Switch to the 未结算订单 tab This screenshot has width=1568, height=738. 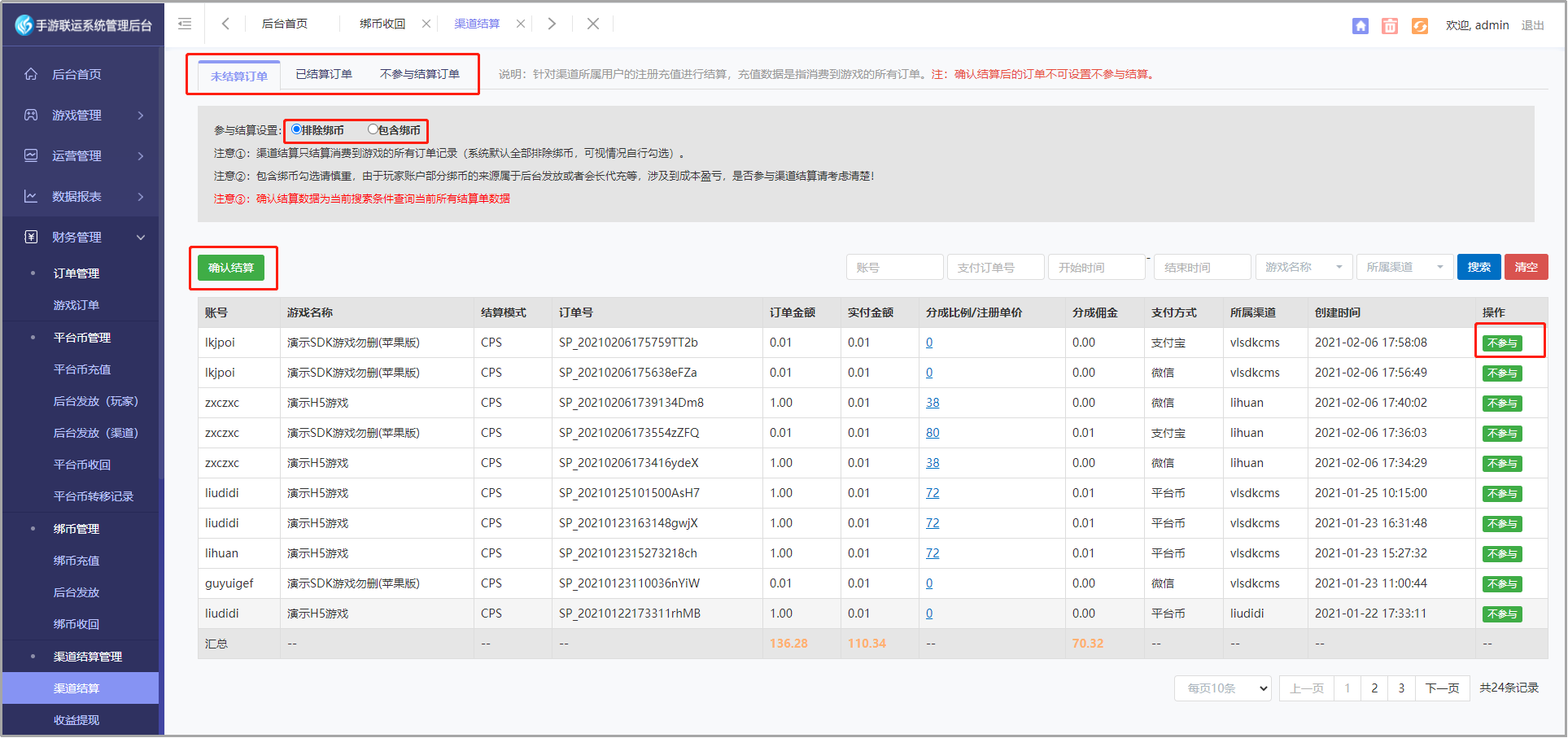(x=239, y=76)
